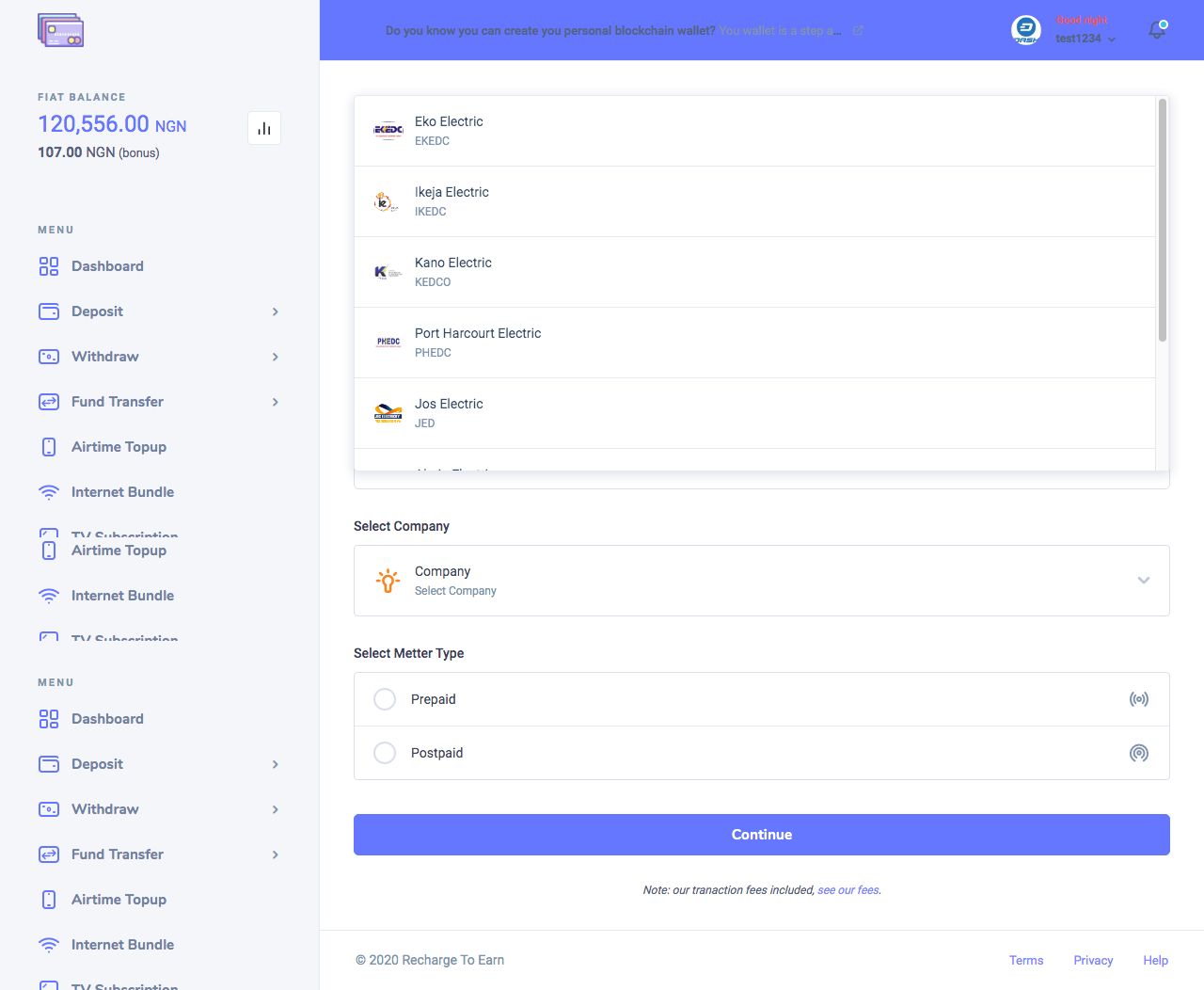Expand the upper menu's Deposit chevron

276,311
